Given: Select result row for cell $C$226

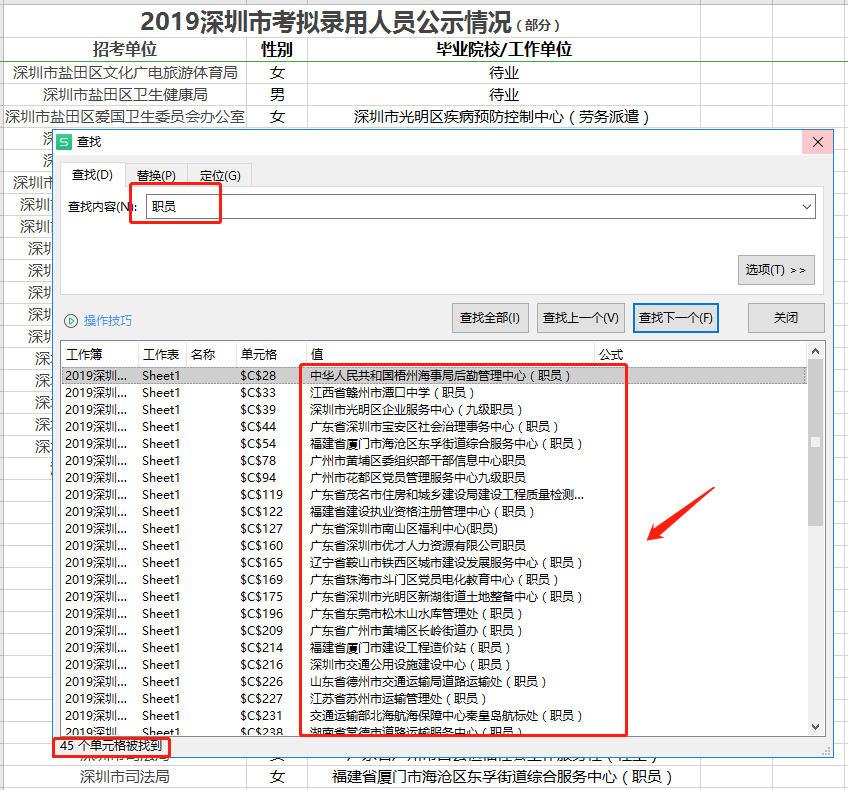Looking at the screenshot, I should point(434,681).
